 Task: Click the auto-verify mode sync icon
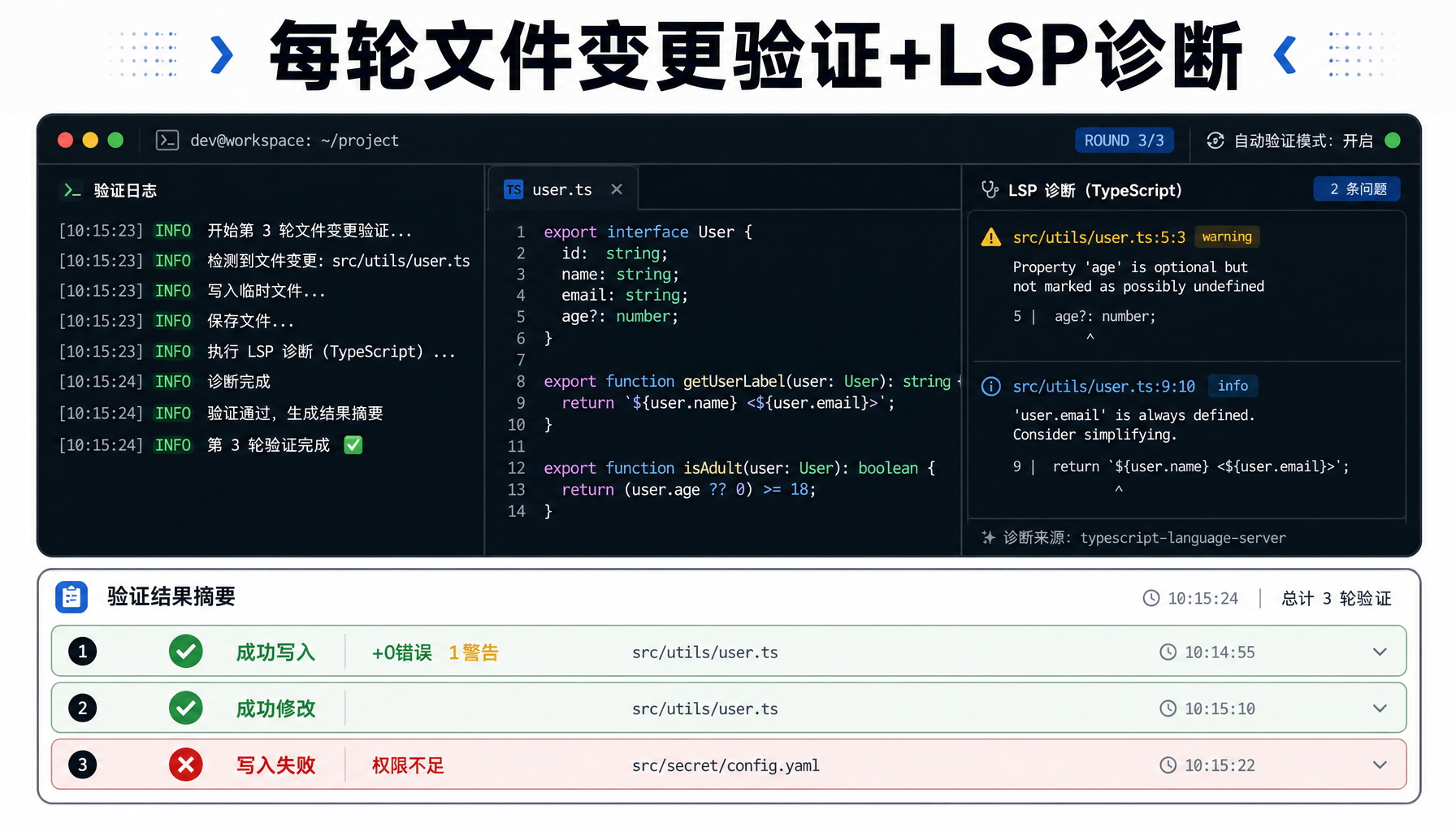1215,141
